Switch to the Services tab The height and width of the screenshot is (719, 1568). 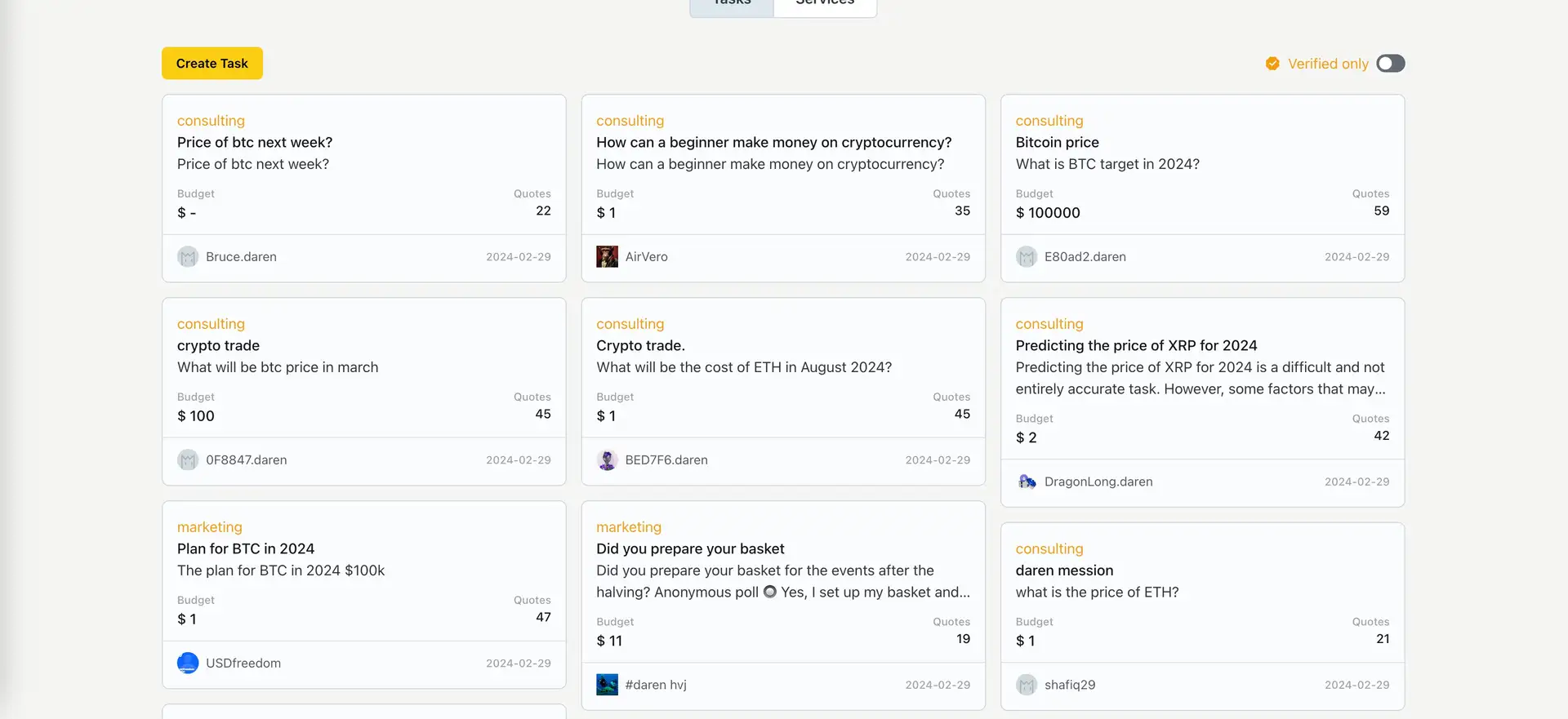(825, 4)
